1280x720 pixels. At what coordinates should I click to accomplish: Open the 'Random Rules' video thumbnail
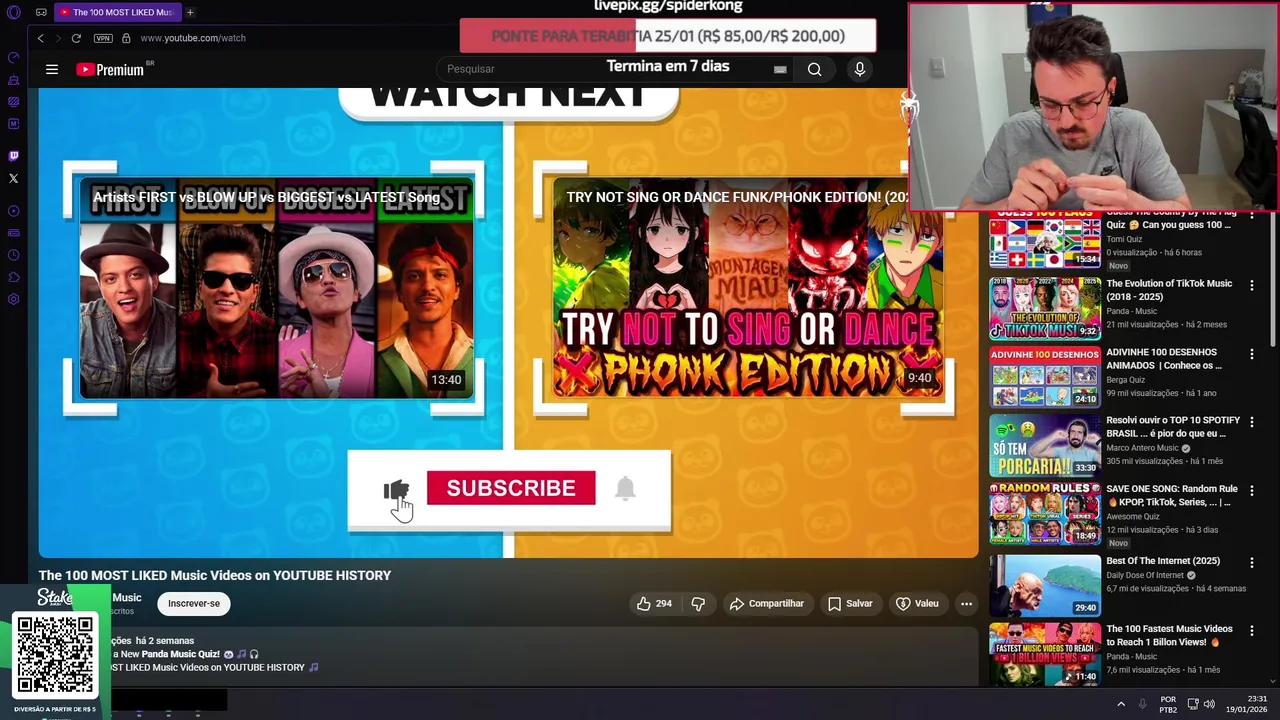click(x=1045, y=515)
